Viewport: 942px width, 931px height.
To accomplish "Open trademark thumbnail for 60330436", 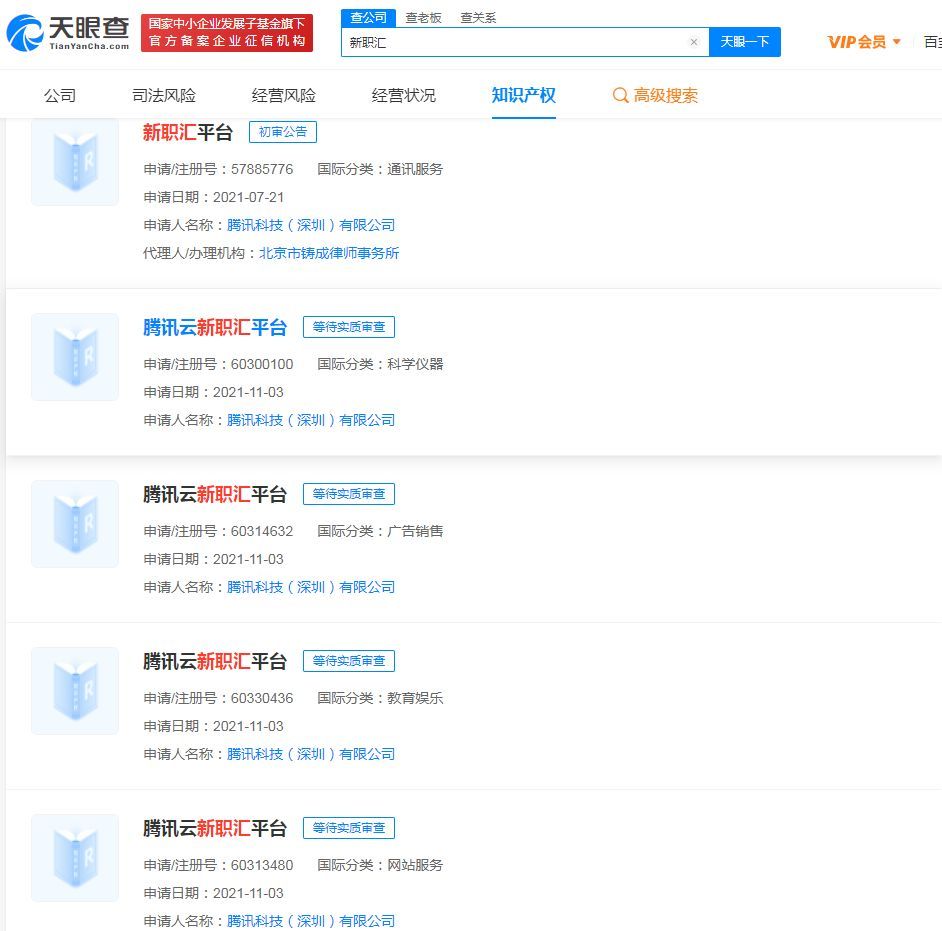I will click(x=75, y=691).
